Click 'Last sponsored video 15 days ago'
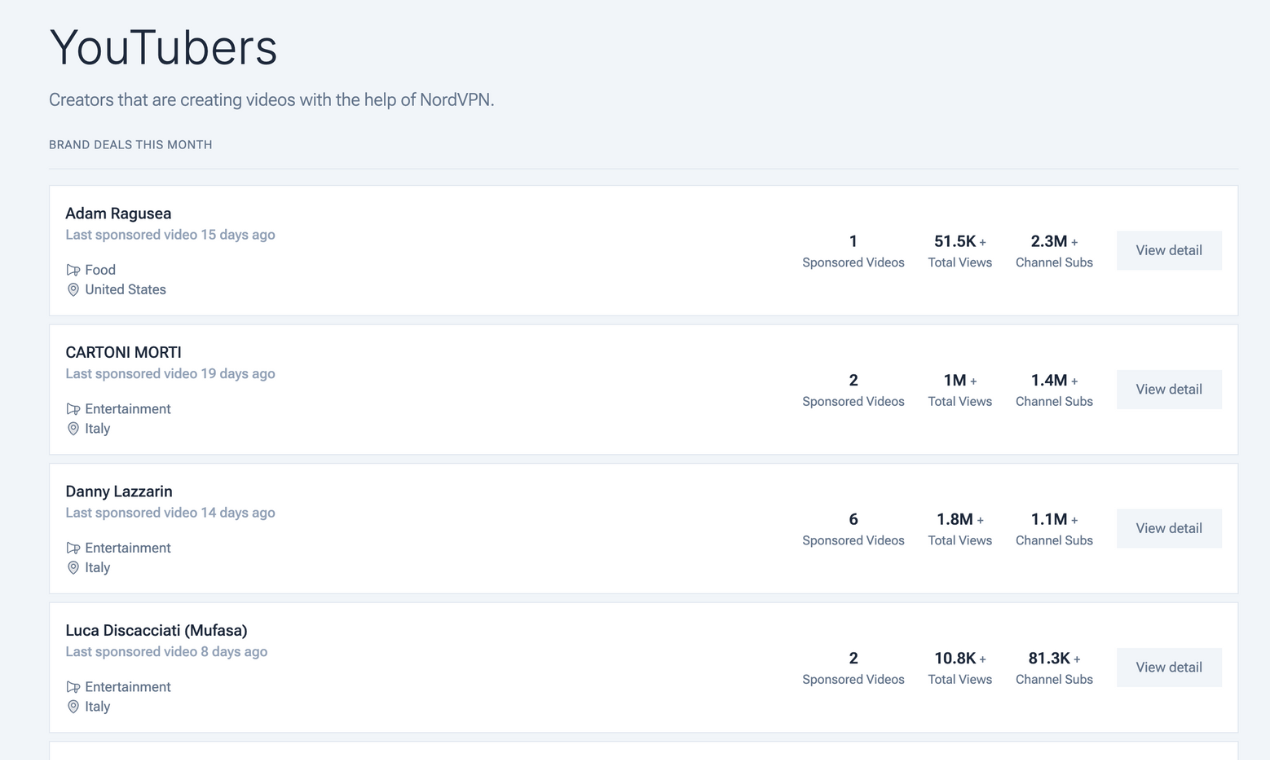Screen dimensions: 1270x760 [x=170, y=235]
